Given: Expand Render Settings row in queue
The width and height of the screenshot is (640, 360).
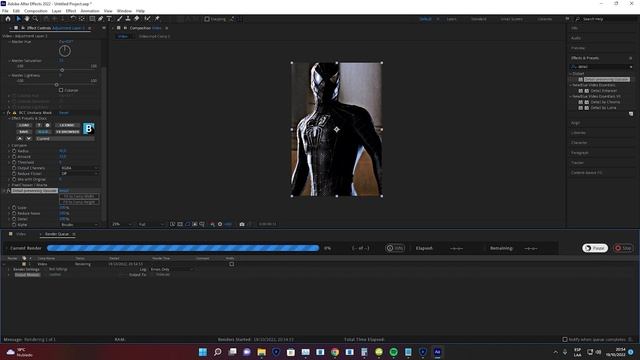Looking at the screenshot, I should coord(9,269).
